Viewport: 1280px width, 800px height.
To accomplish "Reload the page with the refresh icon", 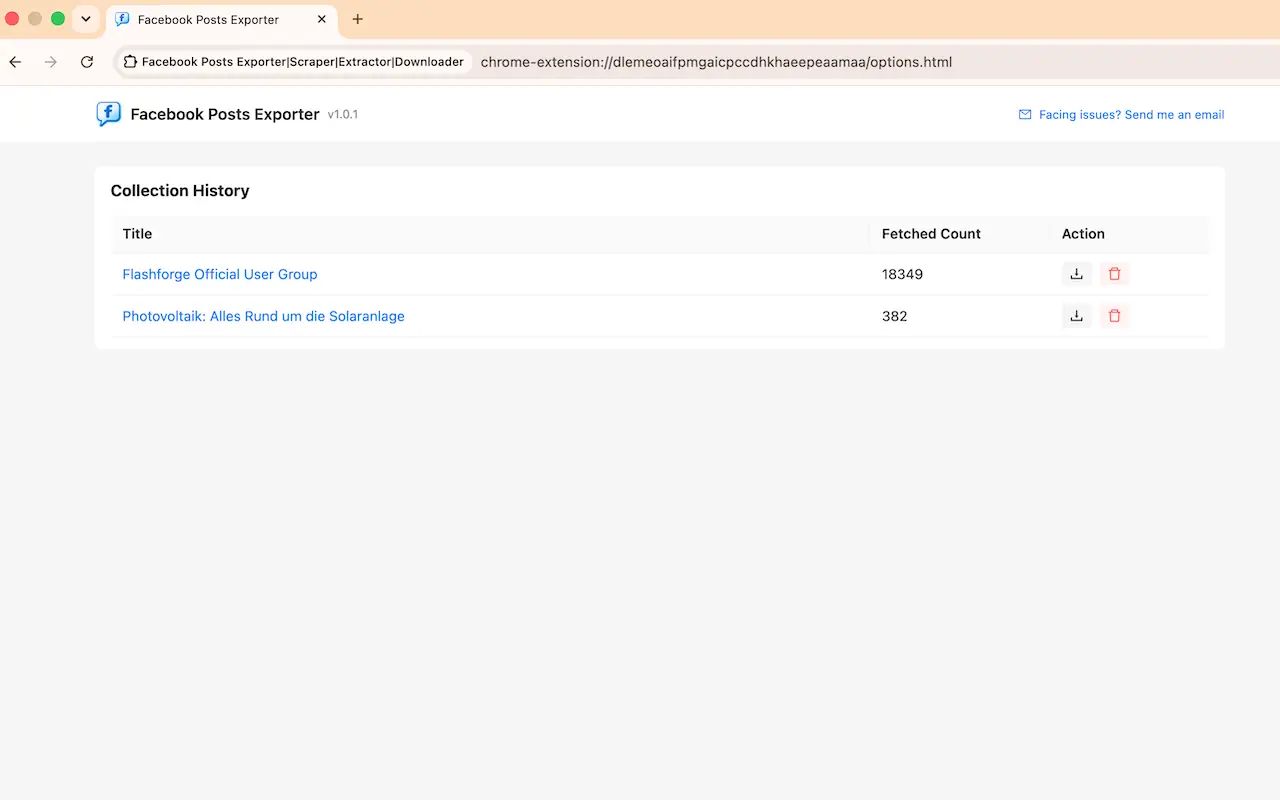I will pos(87,62).
